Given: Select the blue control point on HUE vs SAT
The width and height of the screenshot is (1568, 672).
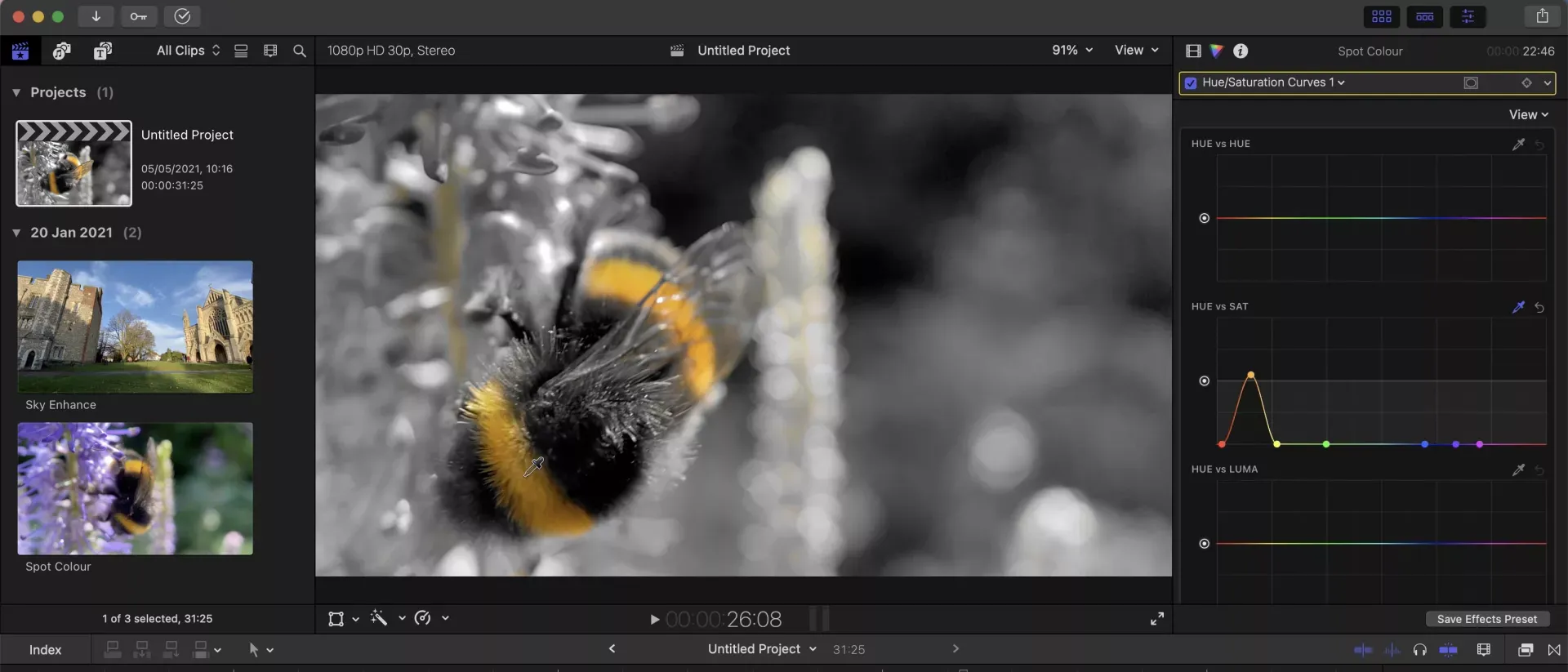Looking at the screenshot, I should [x=1424, y=444].
